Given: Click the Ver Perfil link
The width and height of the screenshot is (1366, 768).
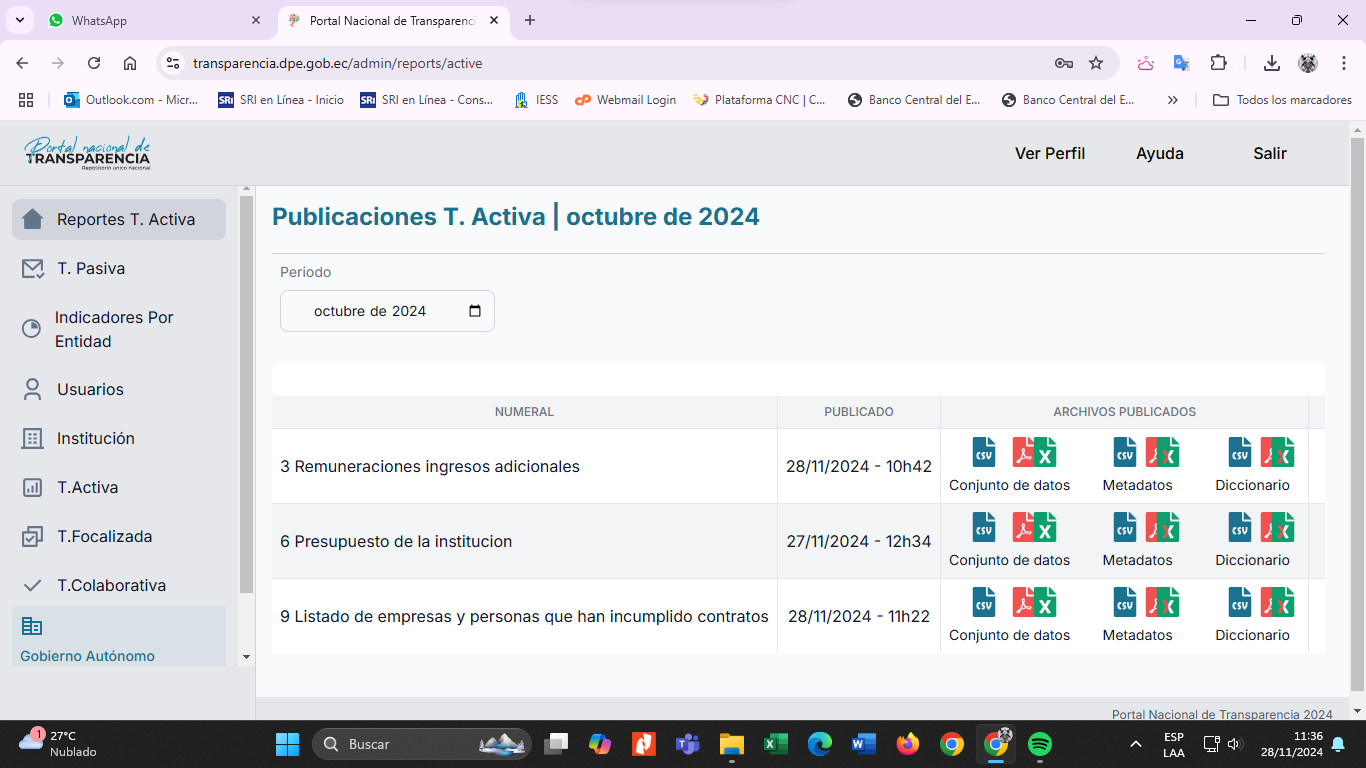Looking at the screenshot, I should [1049, 153].
